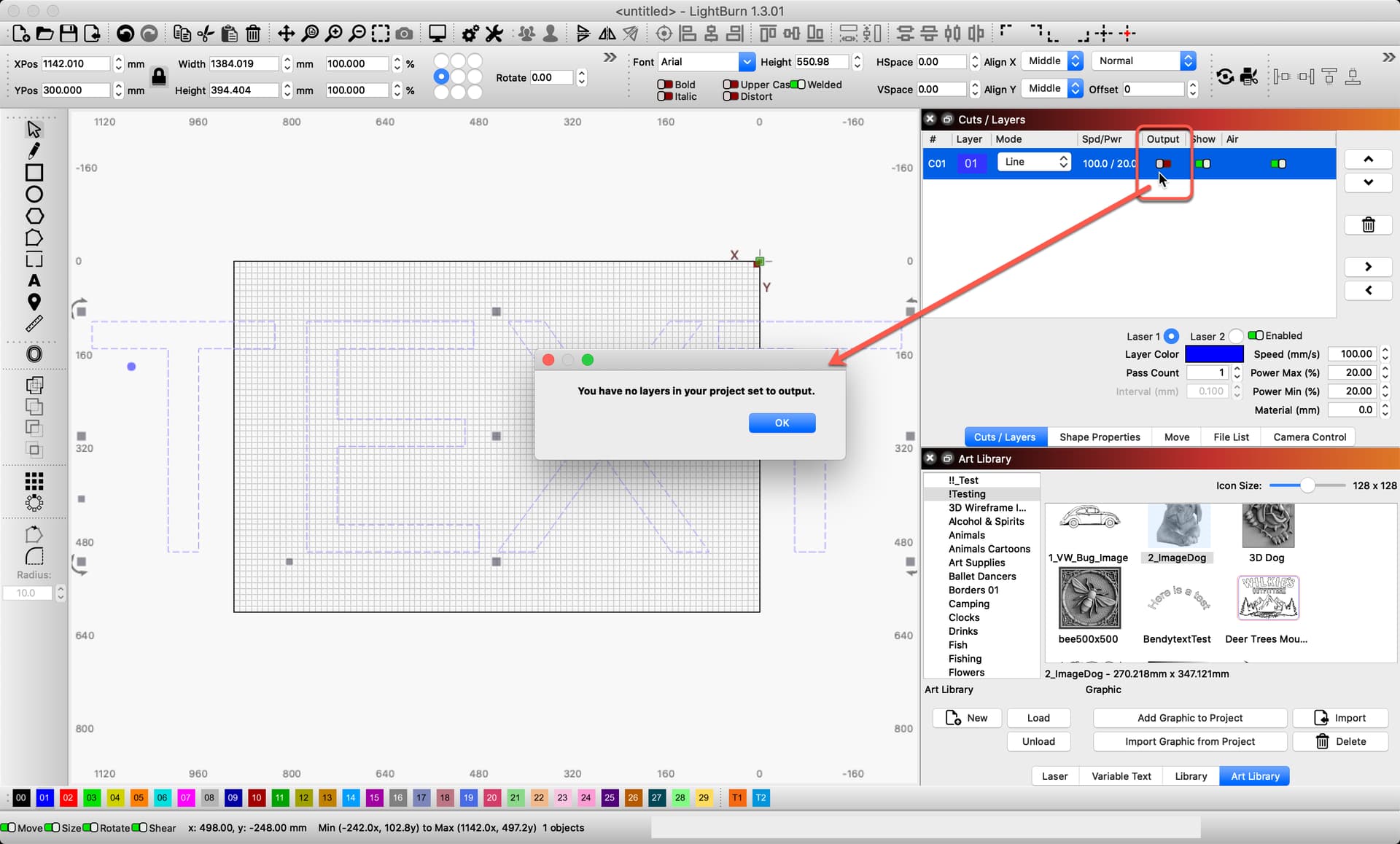Viewport: 1400px width, 844px height.
Task: Switch to the Camera Control tab
Action: pyautogui.click(x=1310, y=437)
